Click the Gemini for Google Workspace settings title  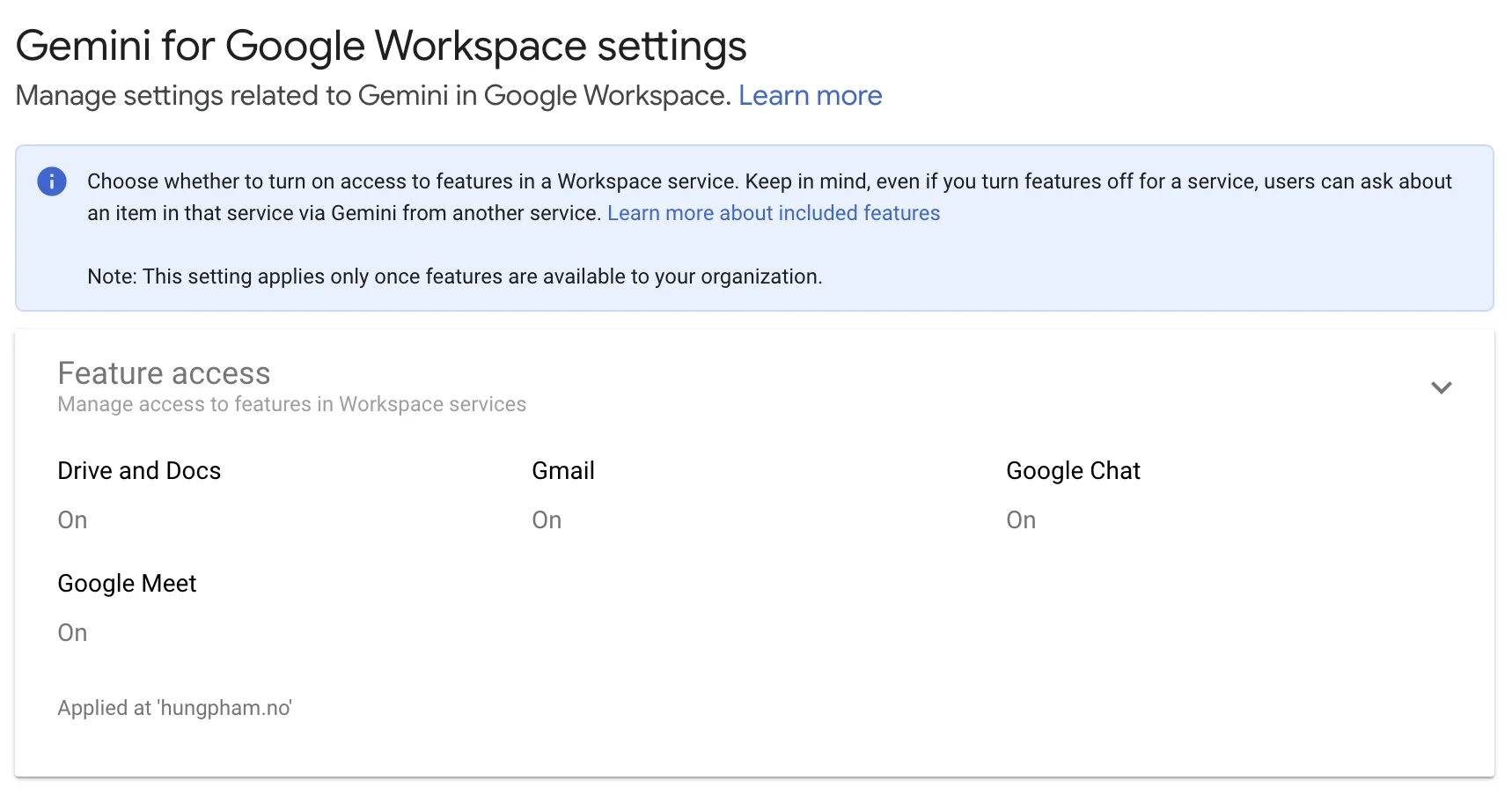[x=381, y=46]
